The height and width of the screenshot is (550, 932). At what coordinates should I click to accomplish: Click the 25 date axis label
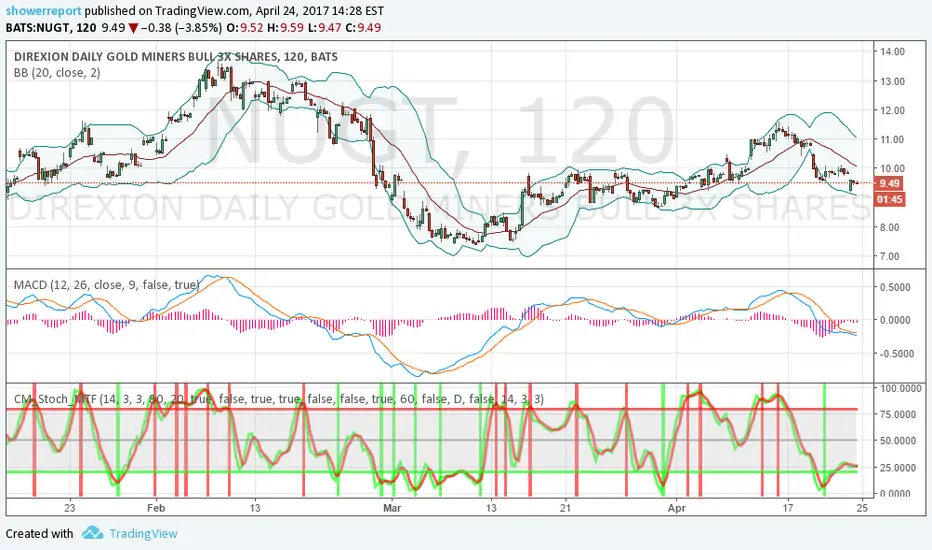[x=862, y=508]
